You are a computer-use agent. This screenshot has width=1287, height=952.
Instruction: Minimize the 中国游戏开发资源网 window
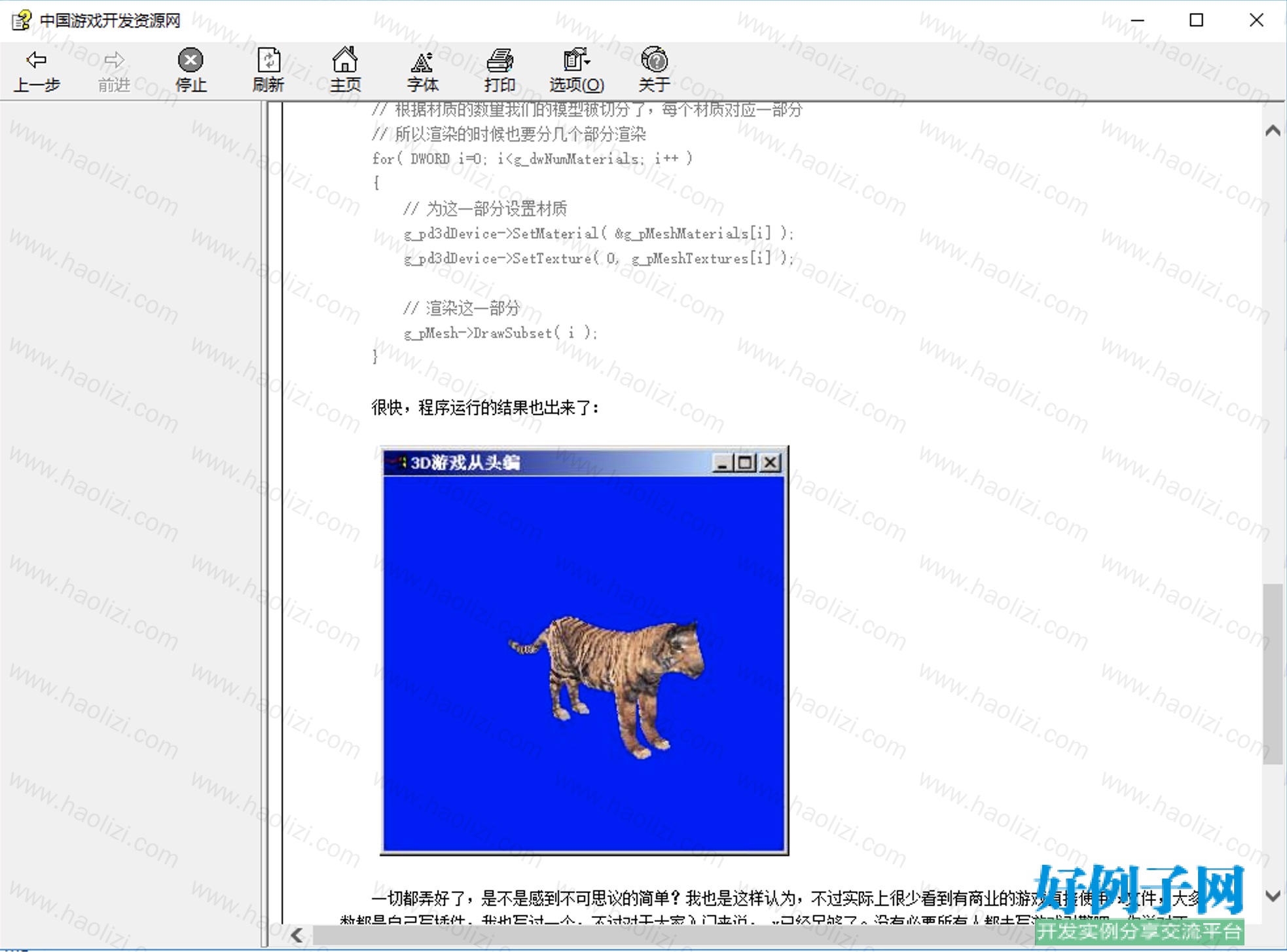click(1138, 20)
